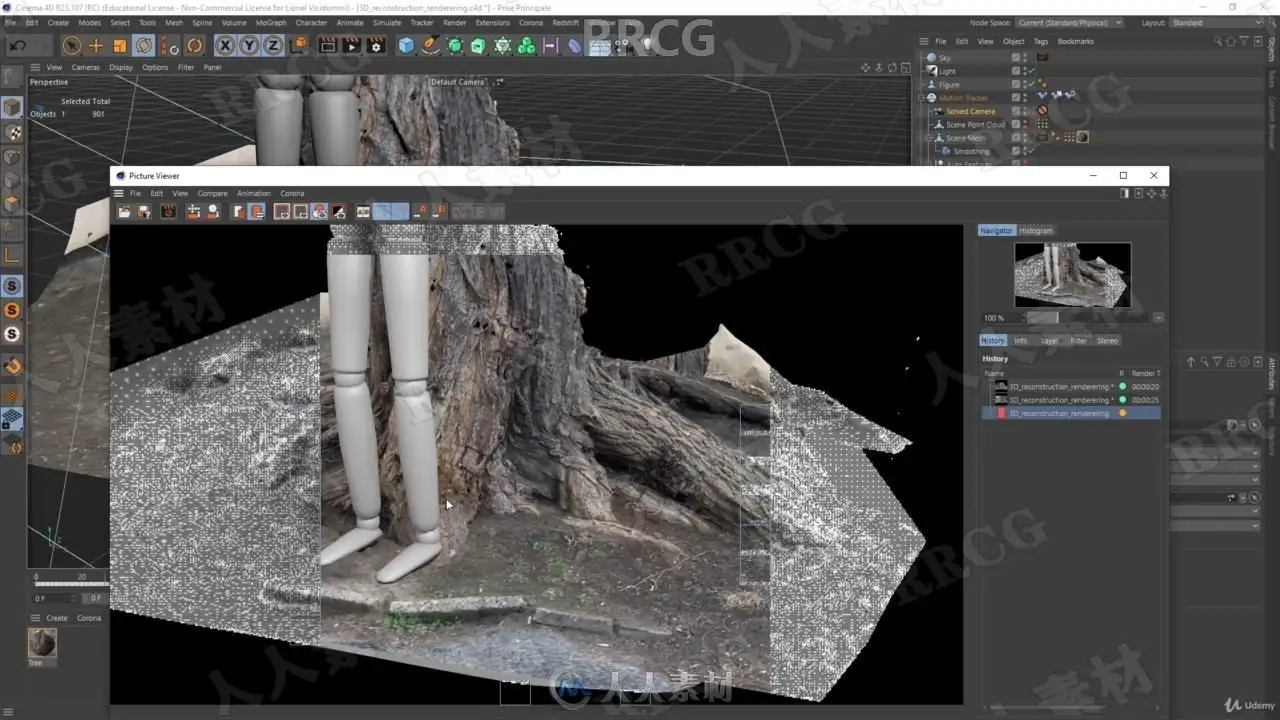Click Render to Picture Viewer clapperboard icon
The image size is (1280, 720).
tap(351, 45)
